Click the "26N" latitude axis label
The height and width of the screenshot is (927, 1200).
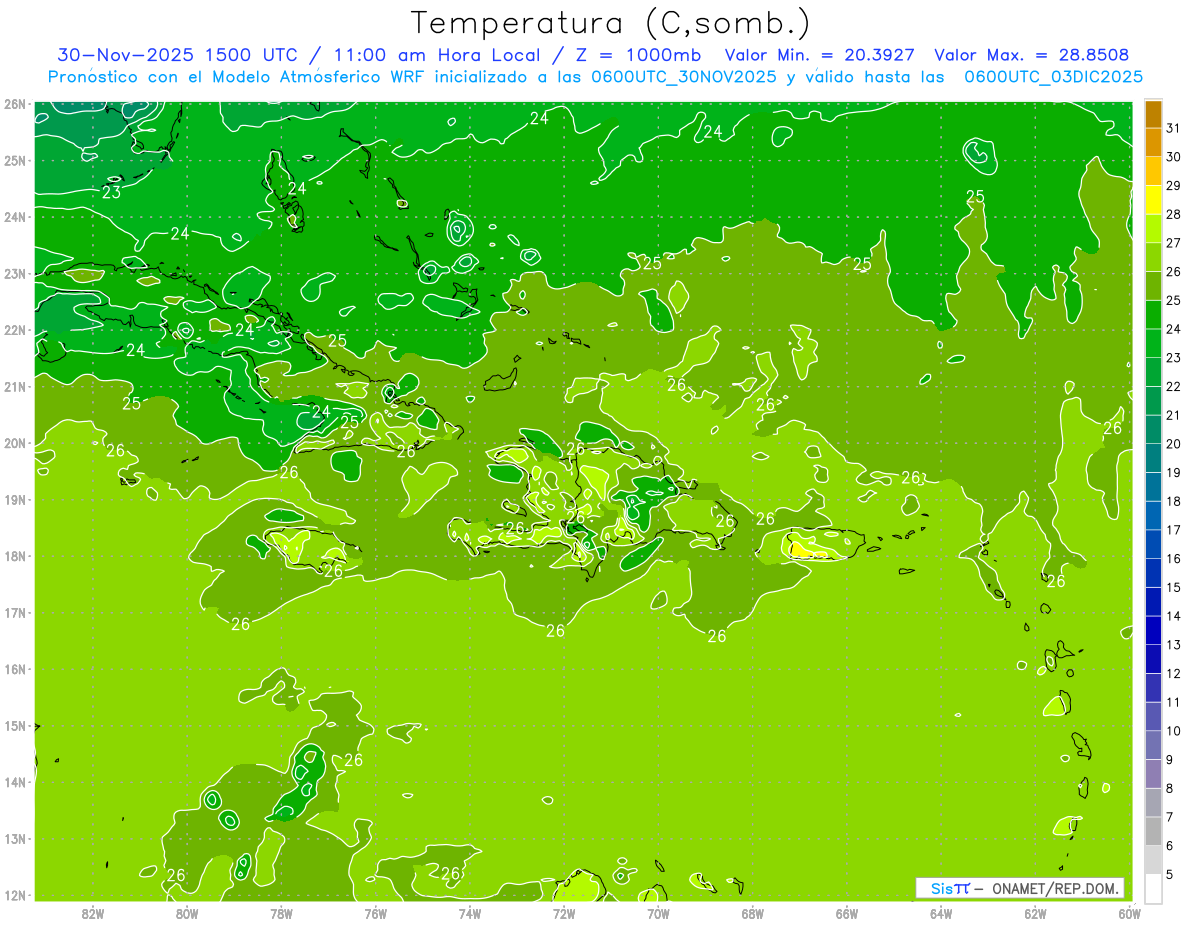14,104
